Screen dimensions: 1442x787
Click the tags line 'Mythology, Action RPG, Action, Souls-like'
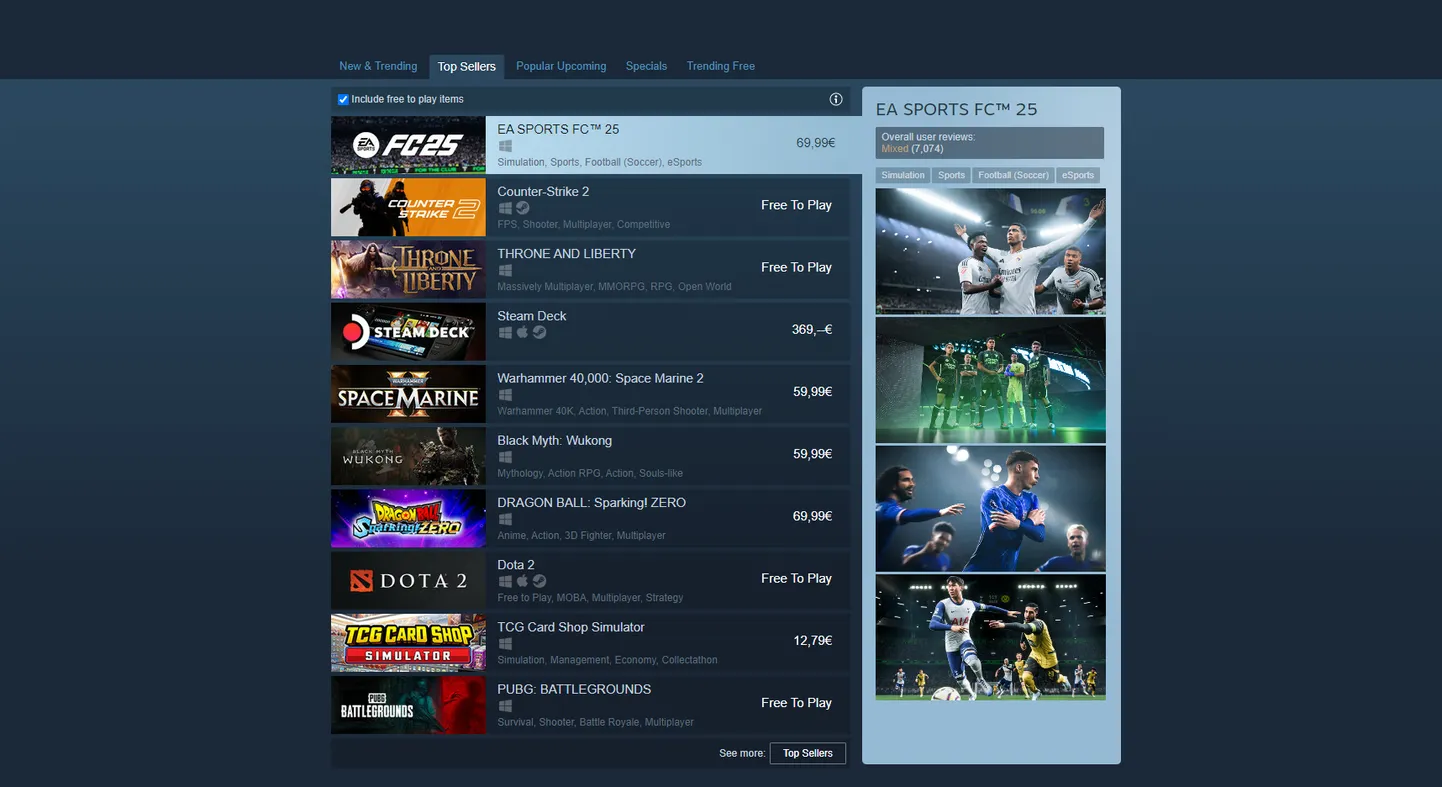590,473
